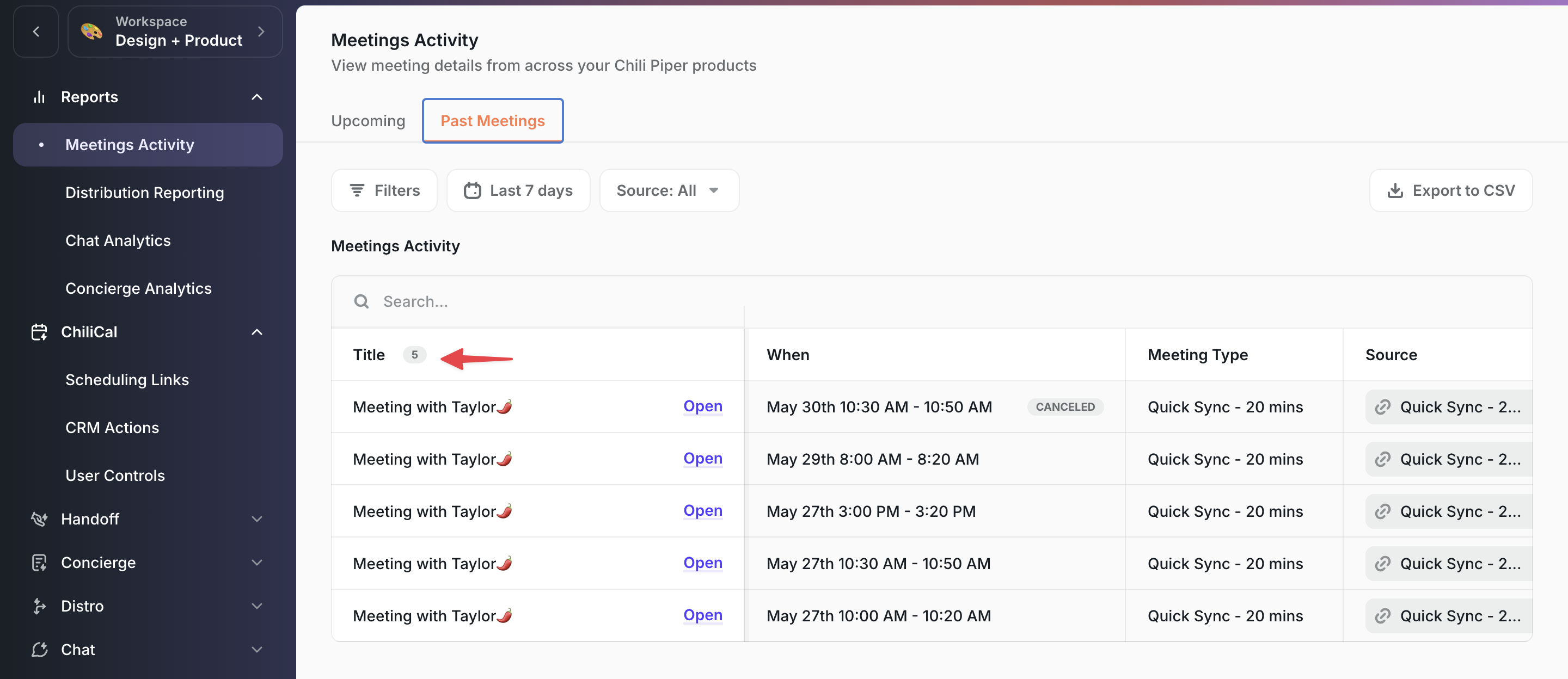Click the ChiliCal calendar icon
The image size is (1568, 679).
tap(40, 331)
